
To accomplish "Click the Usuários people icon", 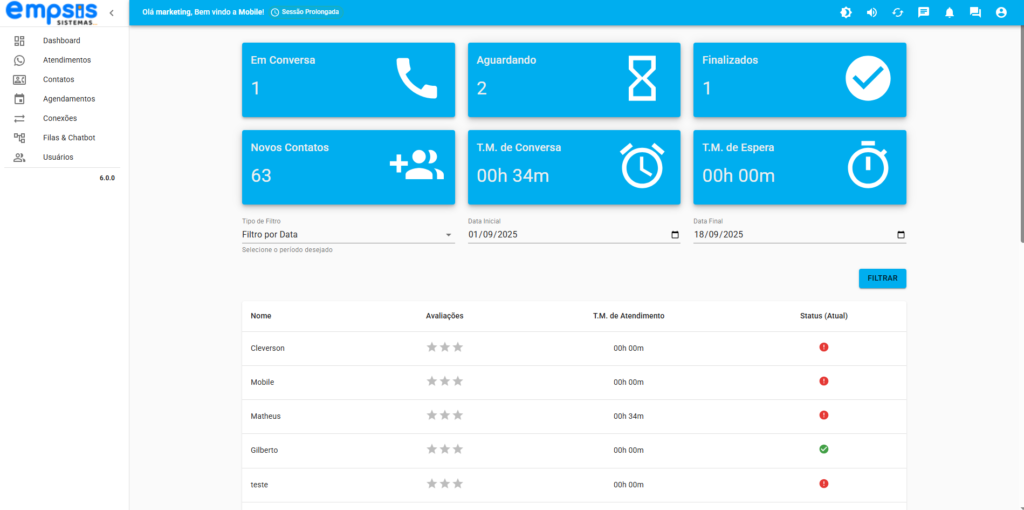I will pyautogui.click(x=19, y=157).
